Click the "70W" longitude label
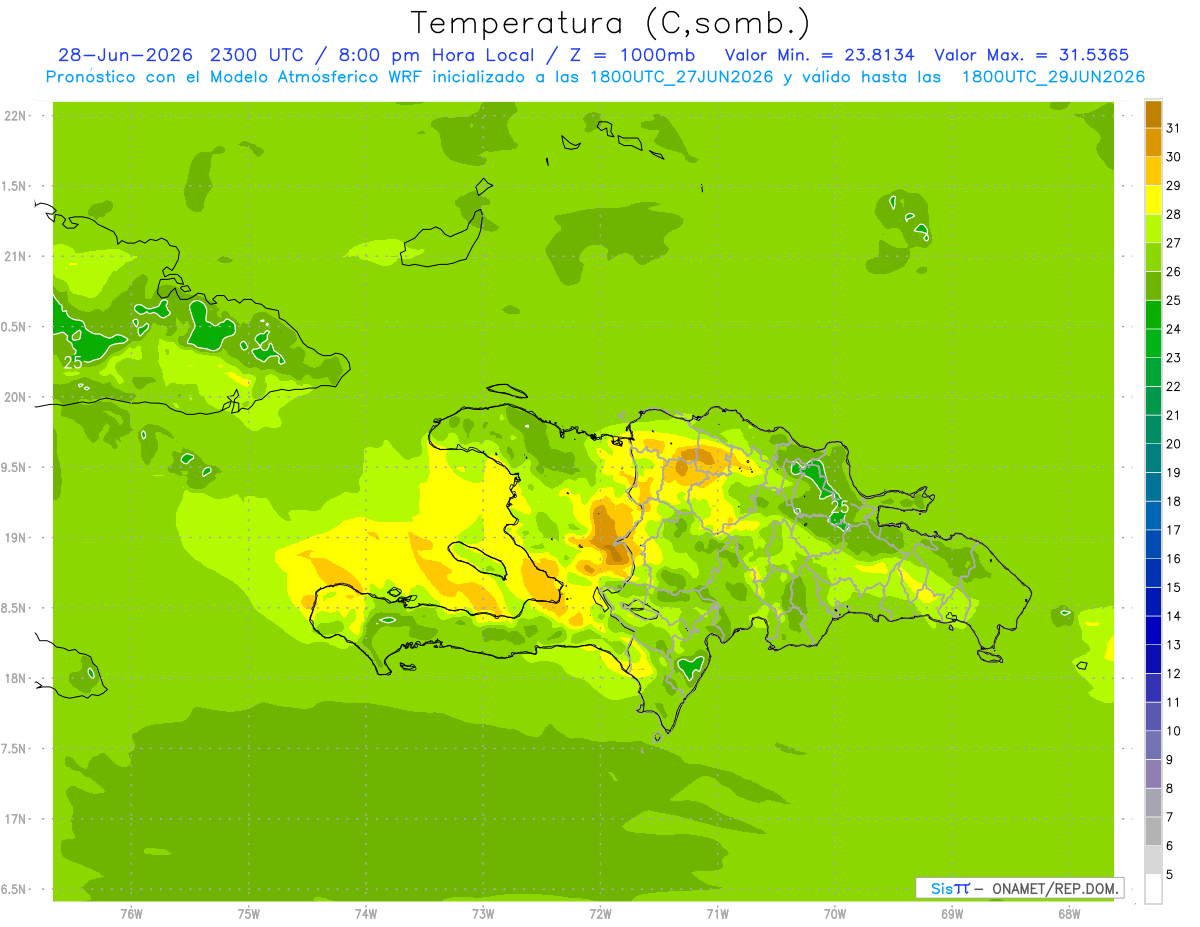 pyautogui.click(x=835, y=914)
